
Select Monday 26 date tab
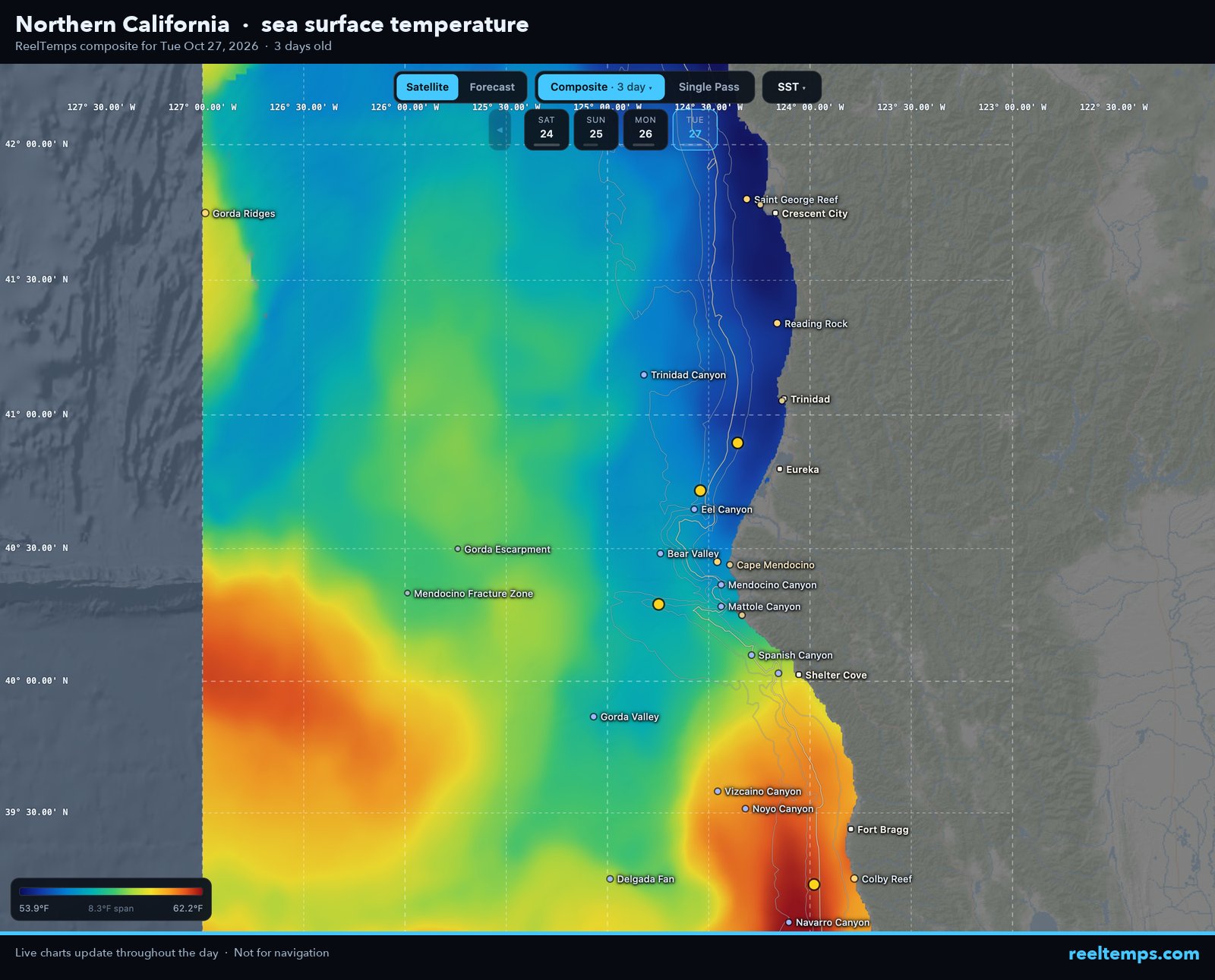click(645, 130)
